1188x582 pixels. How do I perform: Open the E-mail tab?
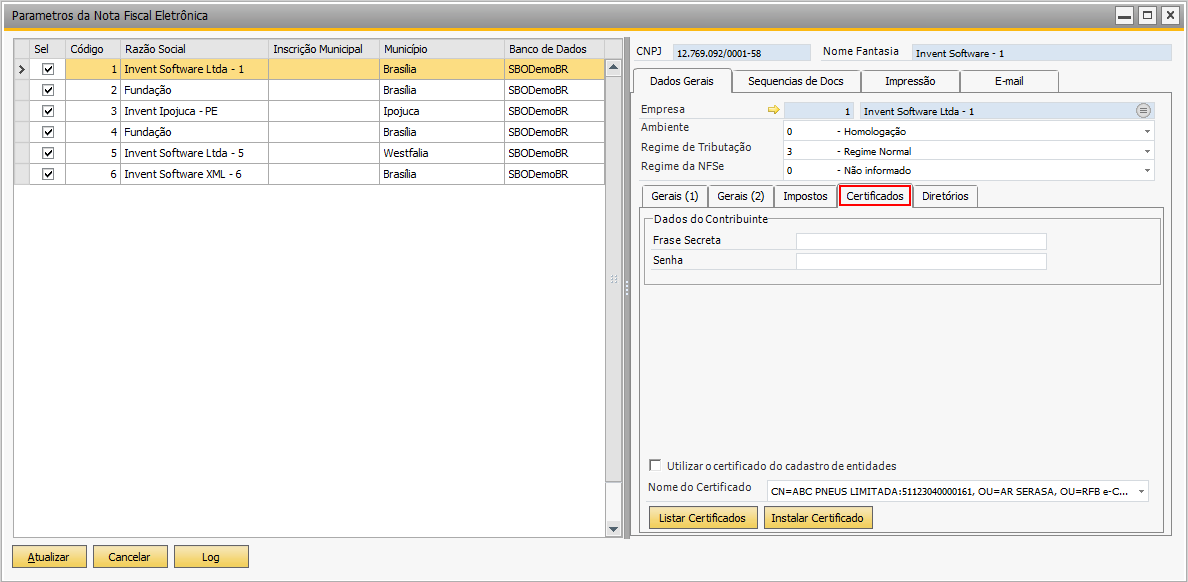(1009, 81)
